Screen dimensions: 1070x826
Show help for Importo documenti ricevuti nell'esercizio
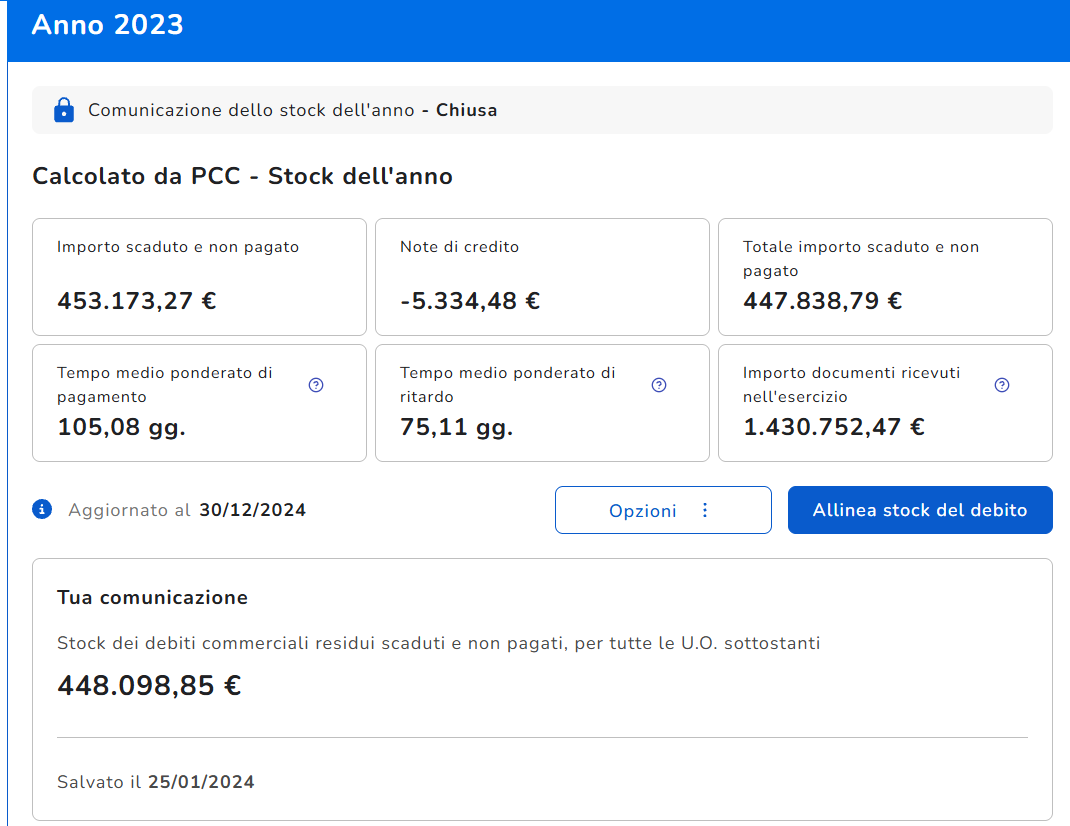[1002, 385]
